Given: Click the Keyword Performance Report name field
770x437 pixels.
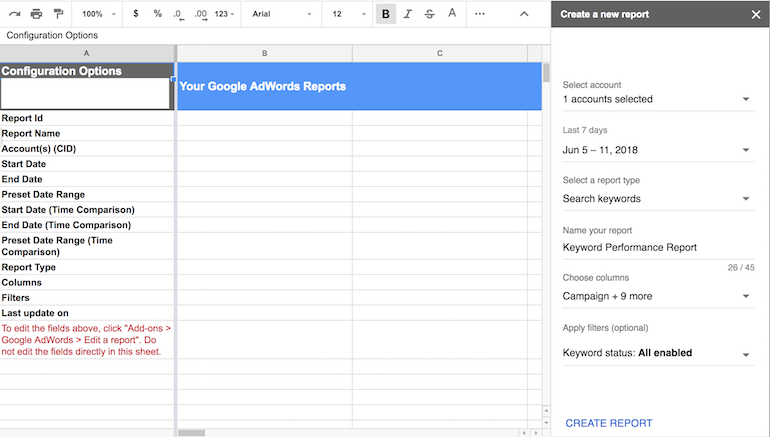Looking at the screenshot, I should [658, 247].
